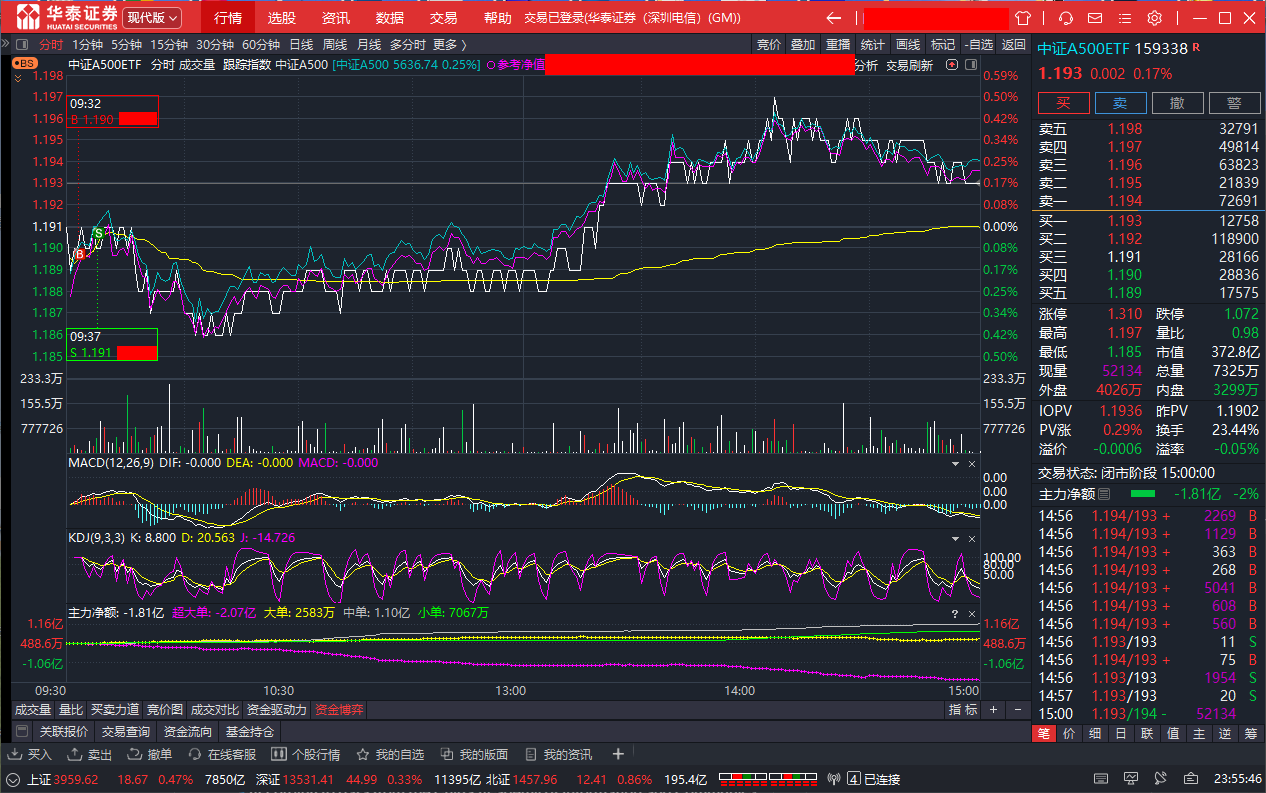Open the 现代版 version dropdown

tap(153, 18)
